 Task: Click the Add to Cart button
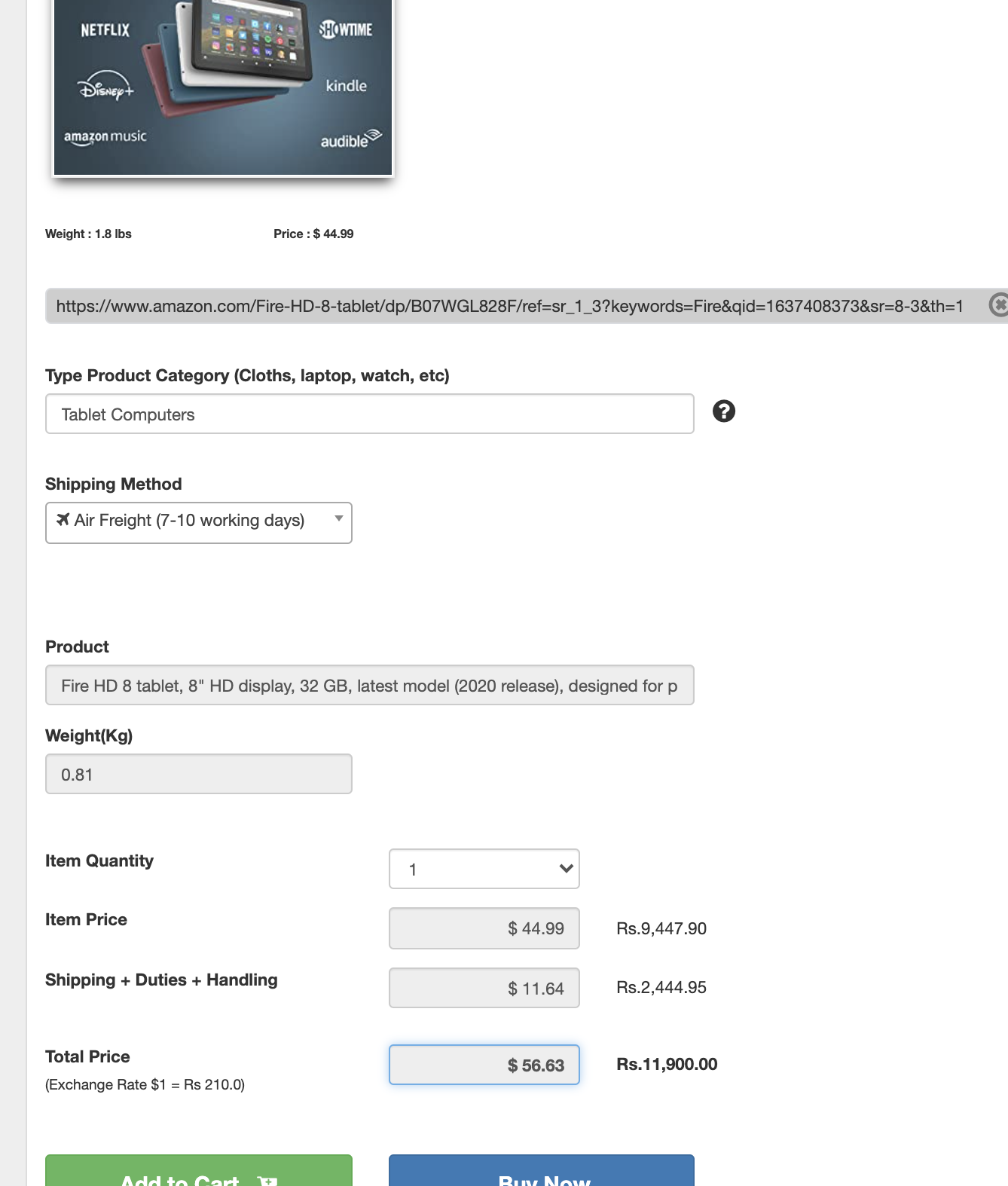[199, 1170]
